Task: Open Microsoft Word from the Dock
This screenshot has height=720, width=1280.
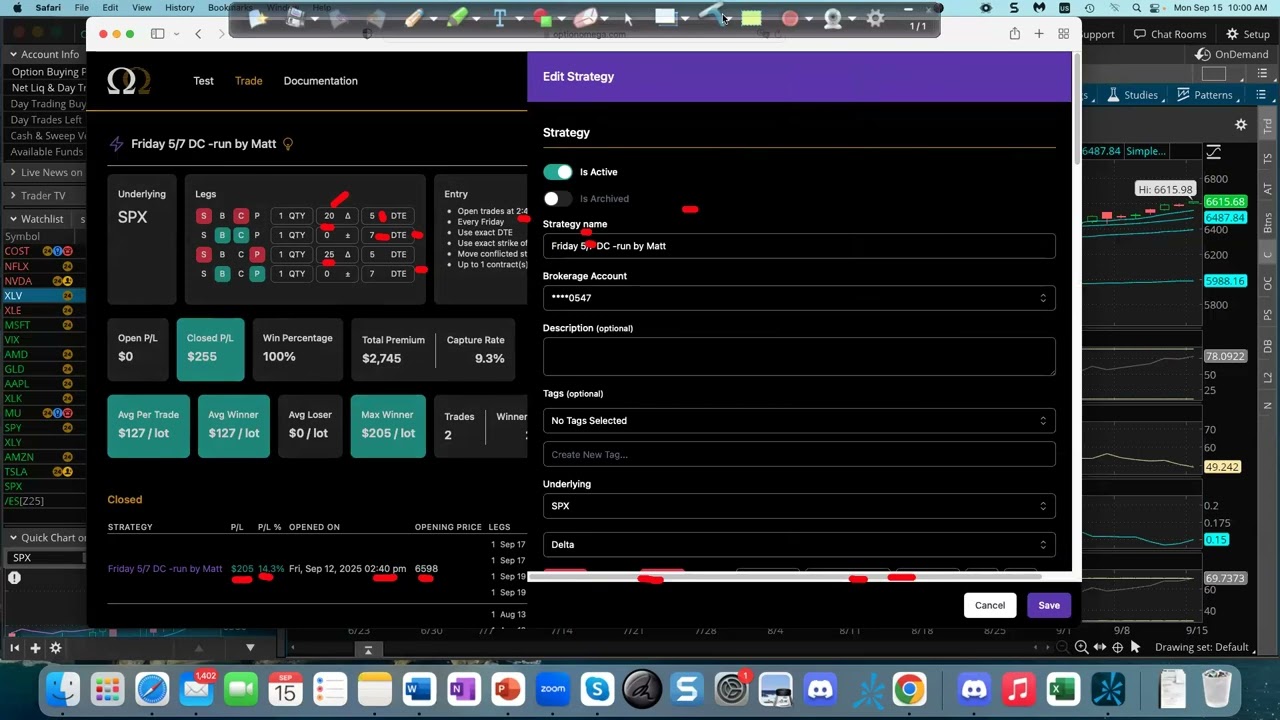Action: (418, 689)
